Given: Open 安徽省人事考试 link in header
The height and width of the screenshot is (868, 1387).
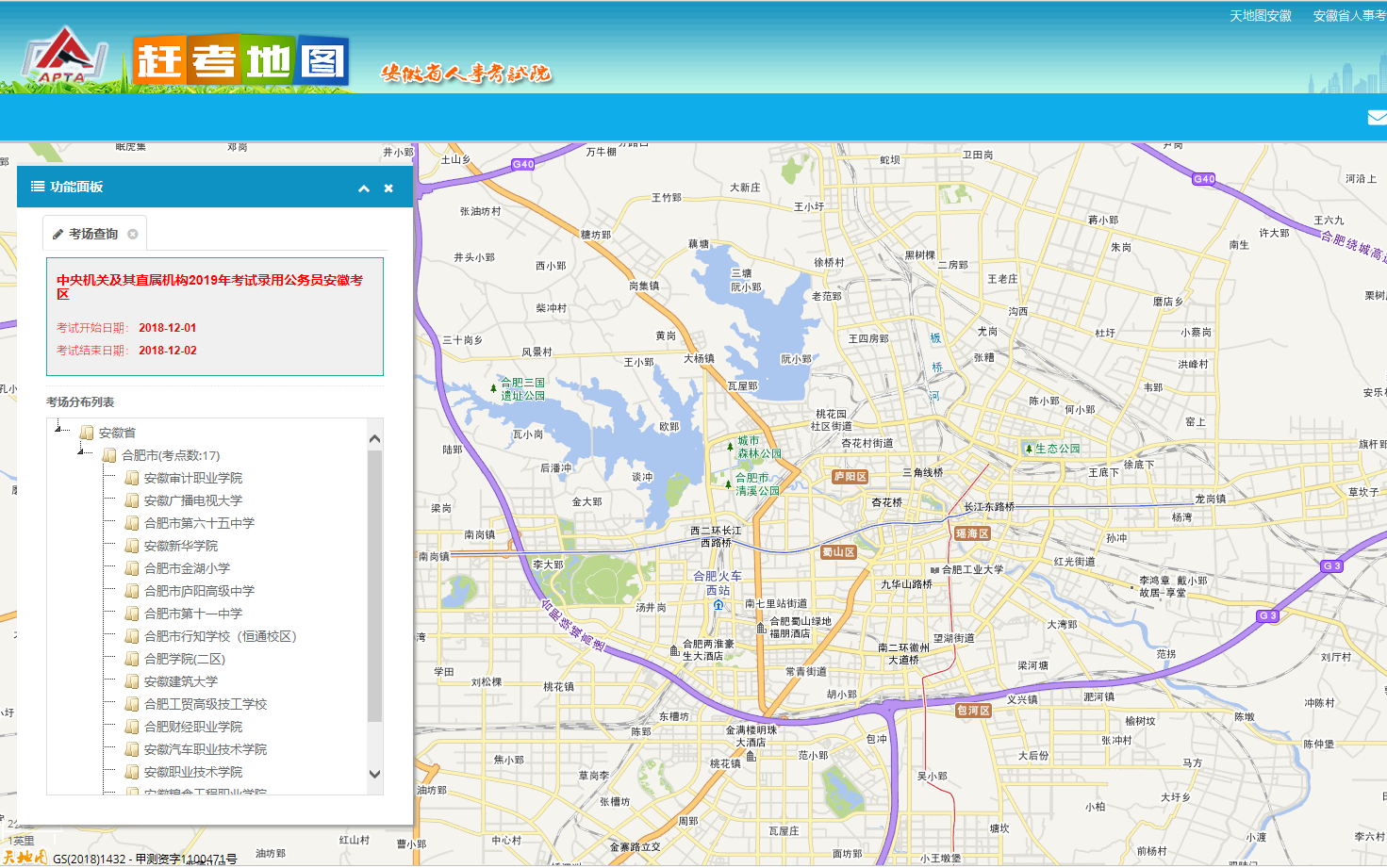Looking at the screenshot, I should pyautogui.click(x=1349, y=16).
